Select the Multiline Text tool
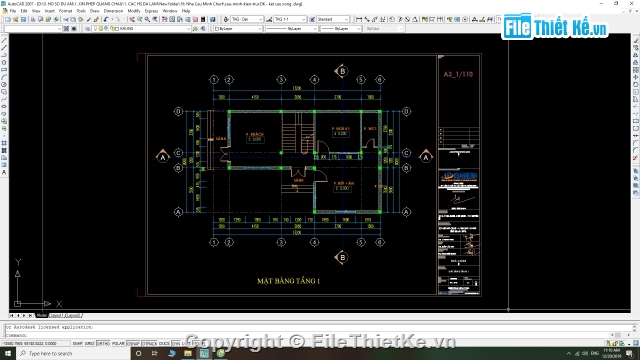 pyautogui.click(x=4, y=173)
